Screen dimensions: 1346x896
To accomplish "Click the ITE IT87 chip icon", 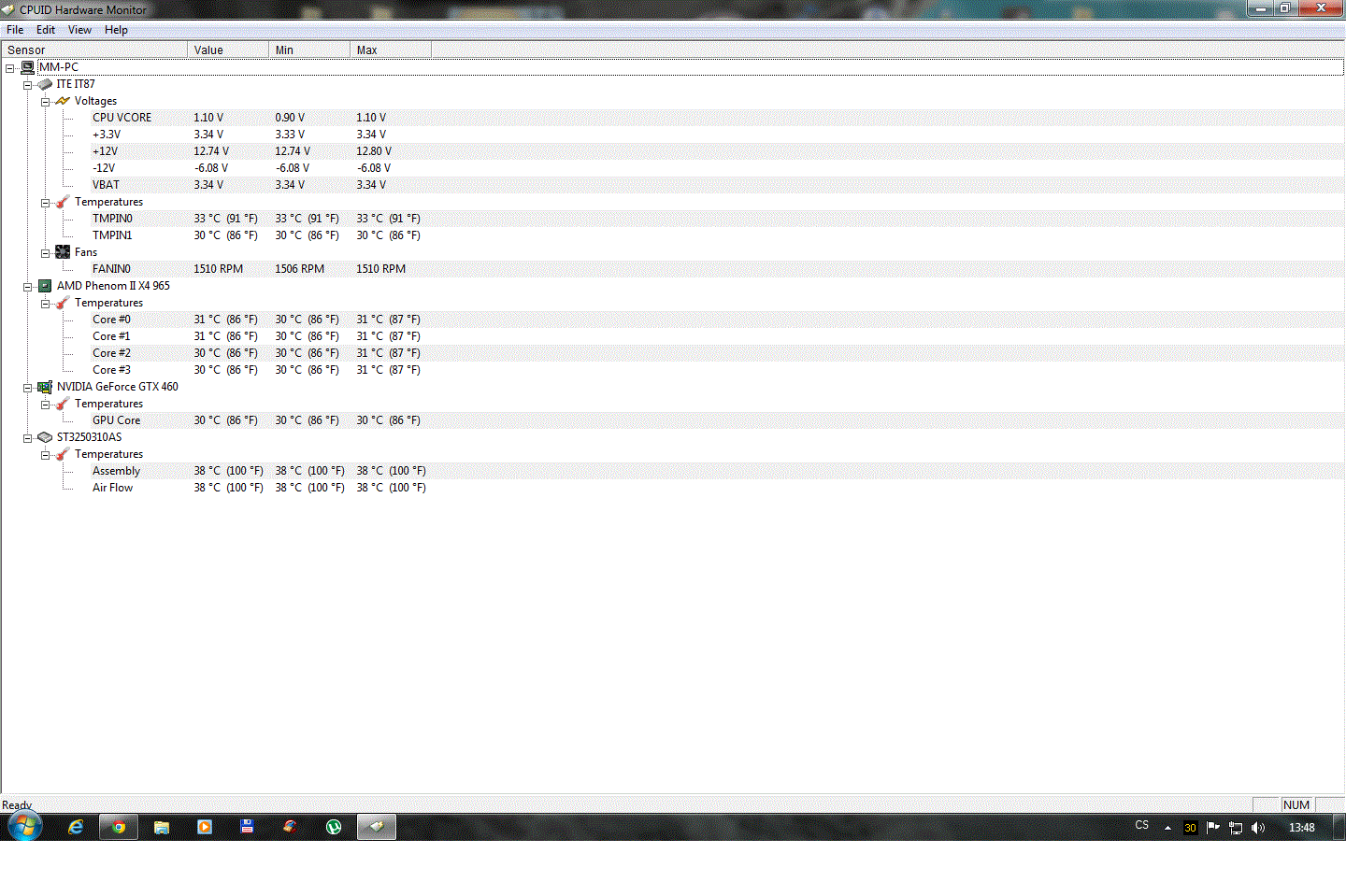I will pos(45,84).
